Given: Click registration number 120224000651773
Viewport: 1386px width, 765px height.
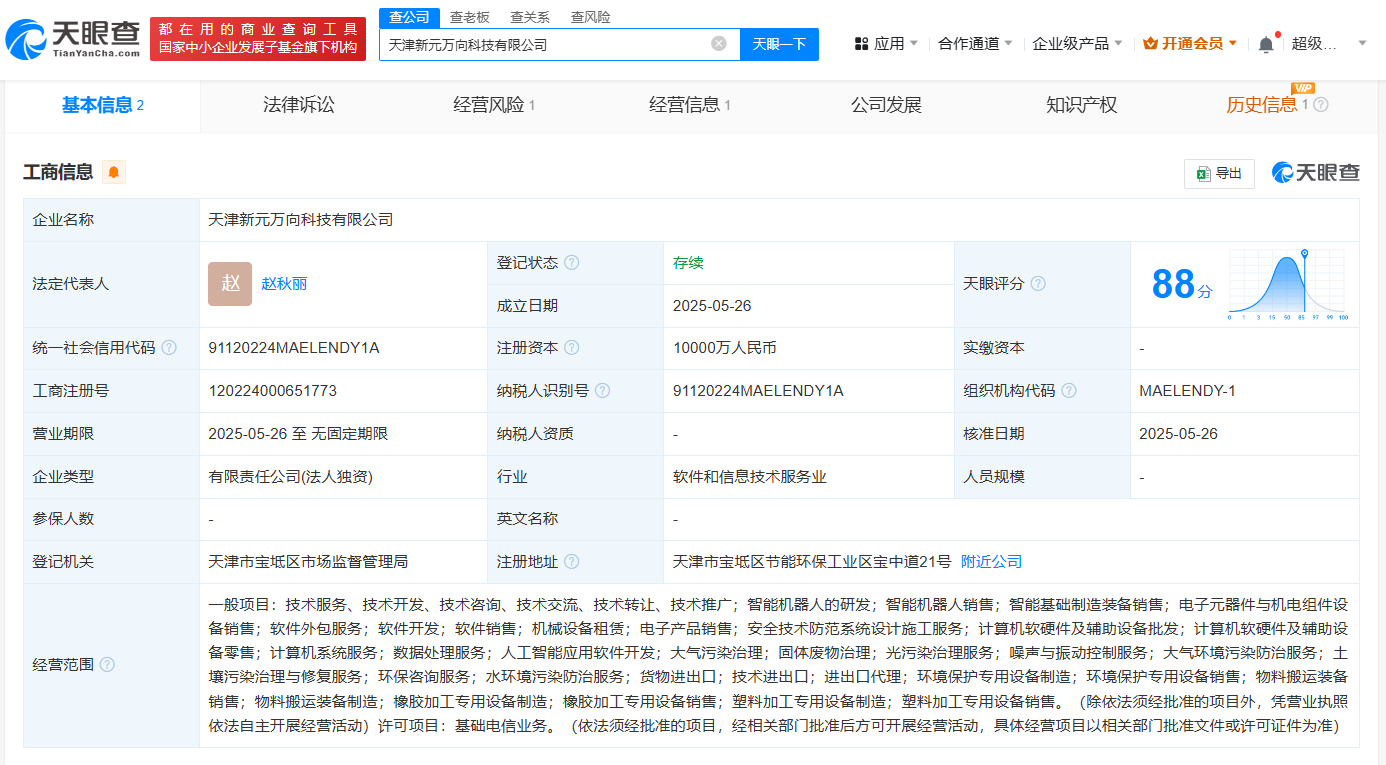Looking at the screenshot, I should (x=272, y=391).
